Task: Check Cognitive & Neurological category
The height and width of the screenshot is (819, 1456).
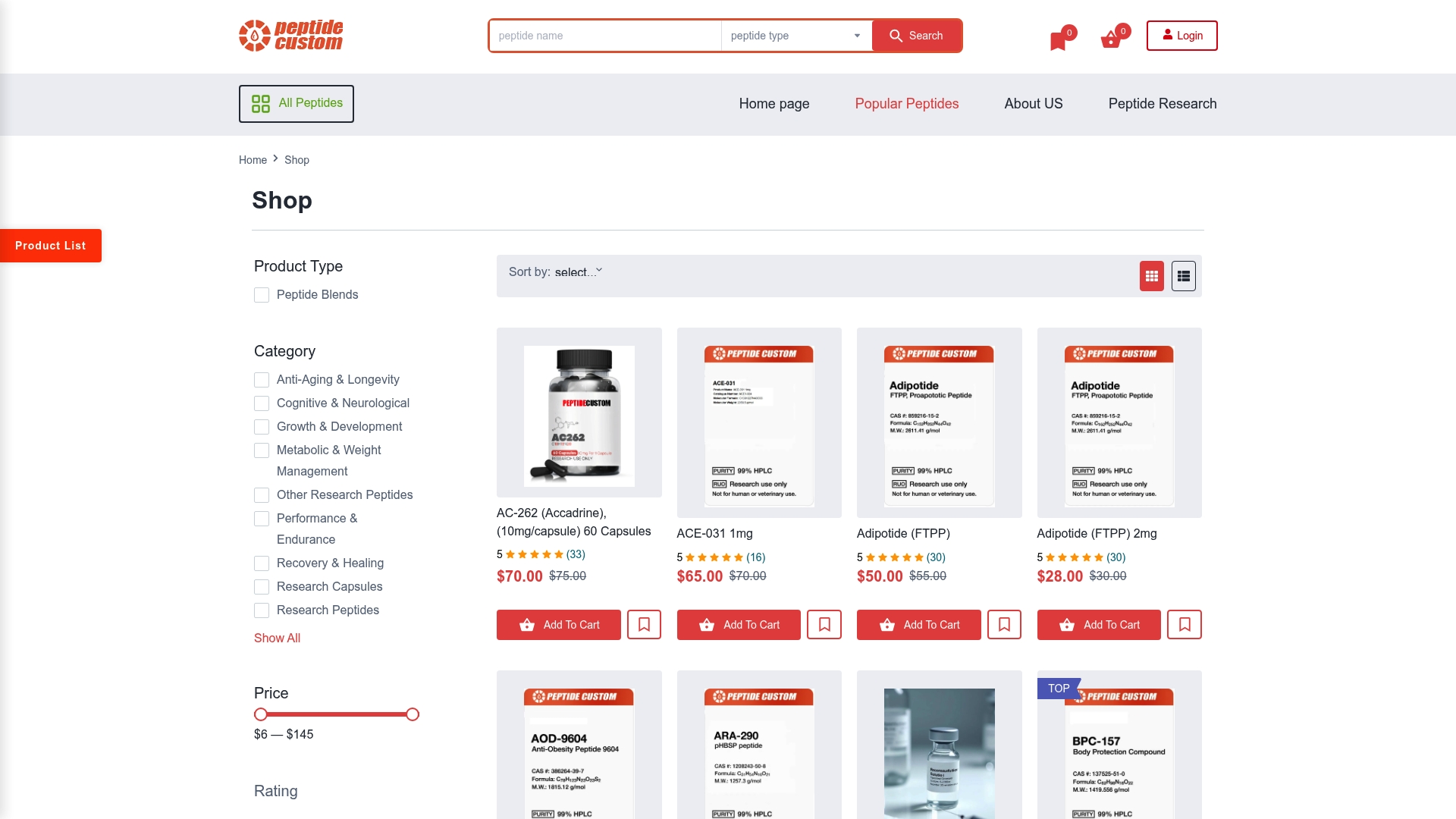Action: tap(262, 403)
